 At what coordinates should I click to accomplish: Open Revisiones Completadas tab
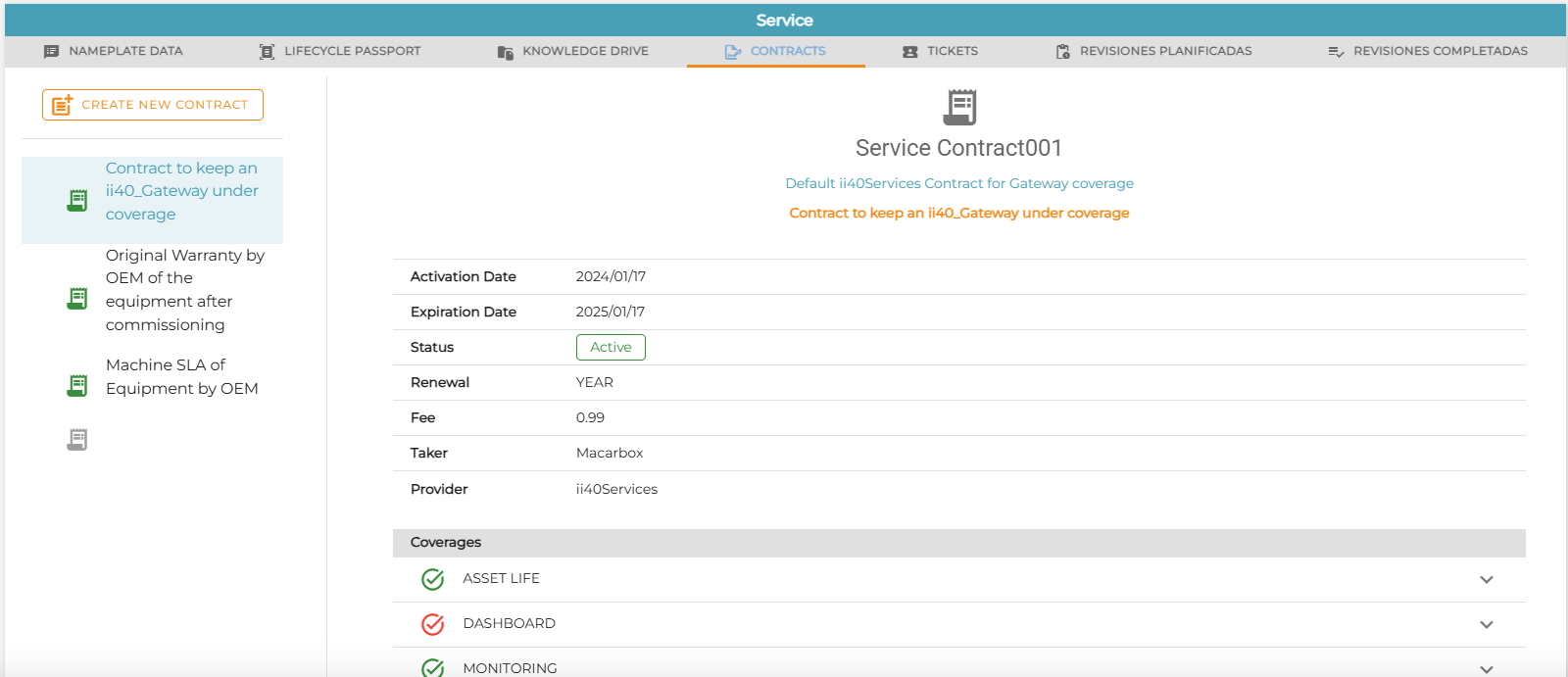(x=1428, y=51)
